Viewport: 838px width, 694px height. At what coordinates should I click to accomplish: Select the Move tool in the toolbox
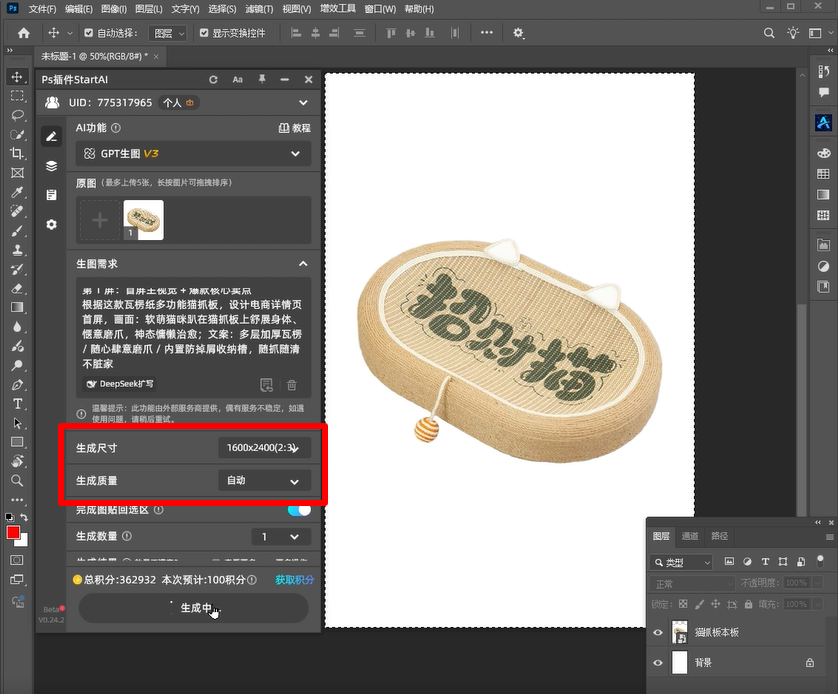[17, 77]
